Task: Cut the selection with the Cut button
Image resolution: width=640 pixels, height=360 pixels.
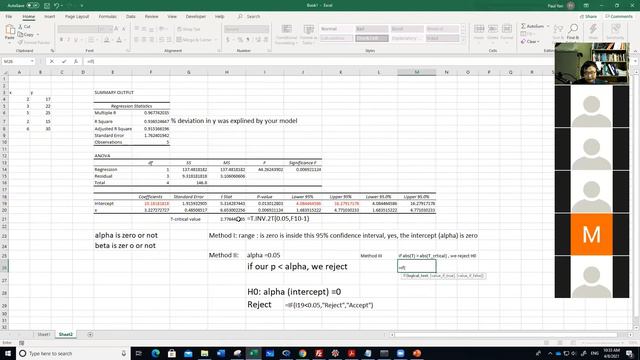Action: 24,27
